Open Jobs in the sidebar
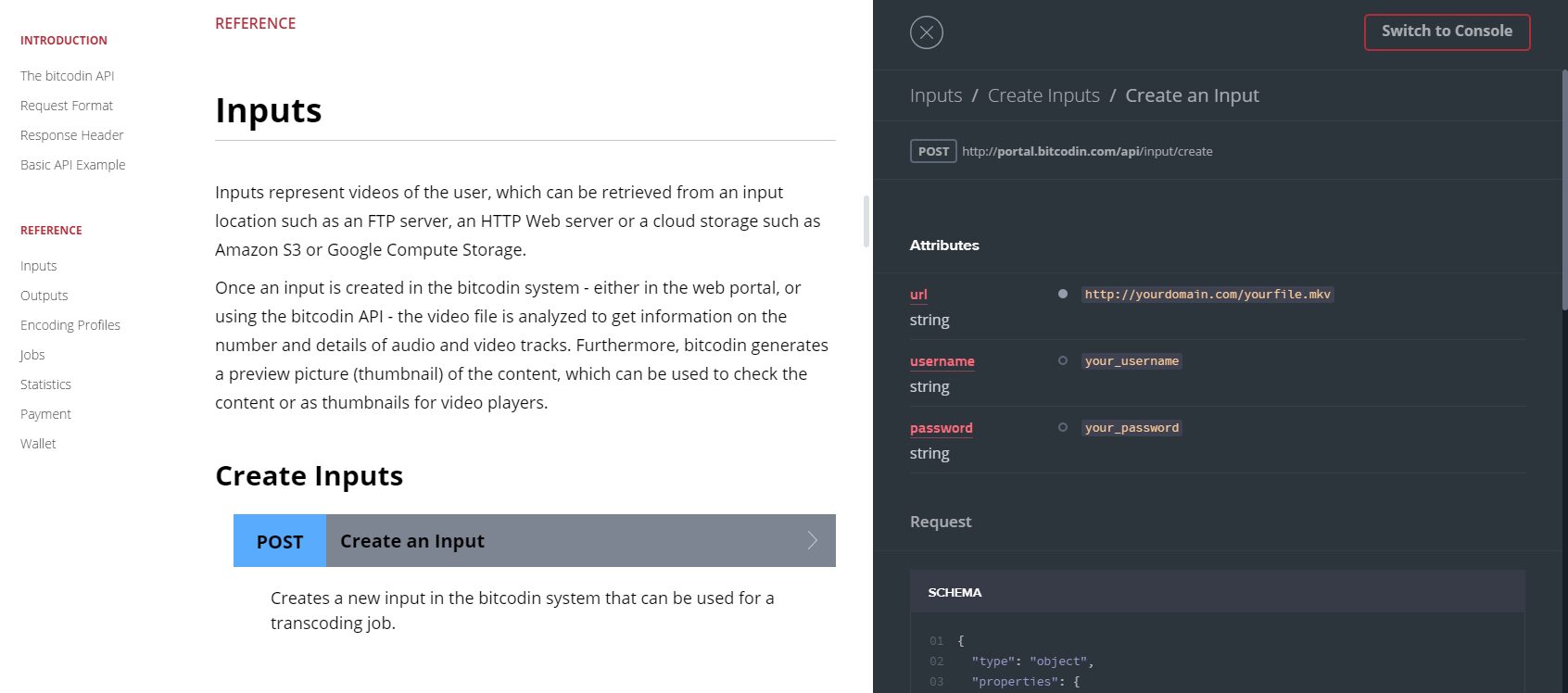This screenshot has height=693, width=1568. point(32,355)
